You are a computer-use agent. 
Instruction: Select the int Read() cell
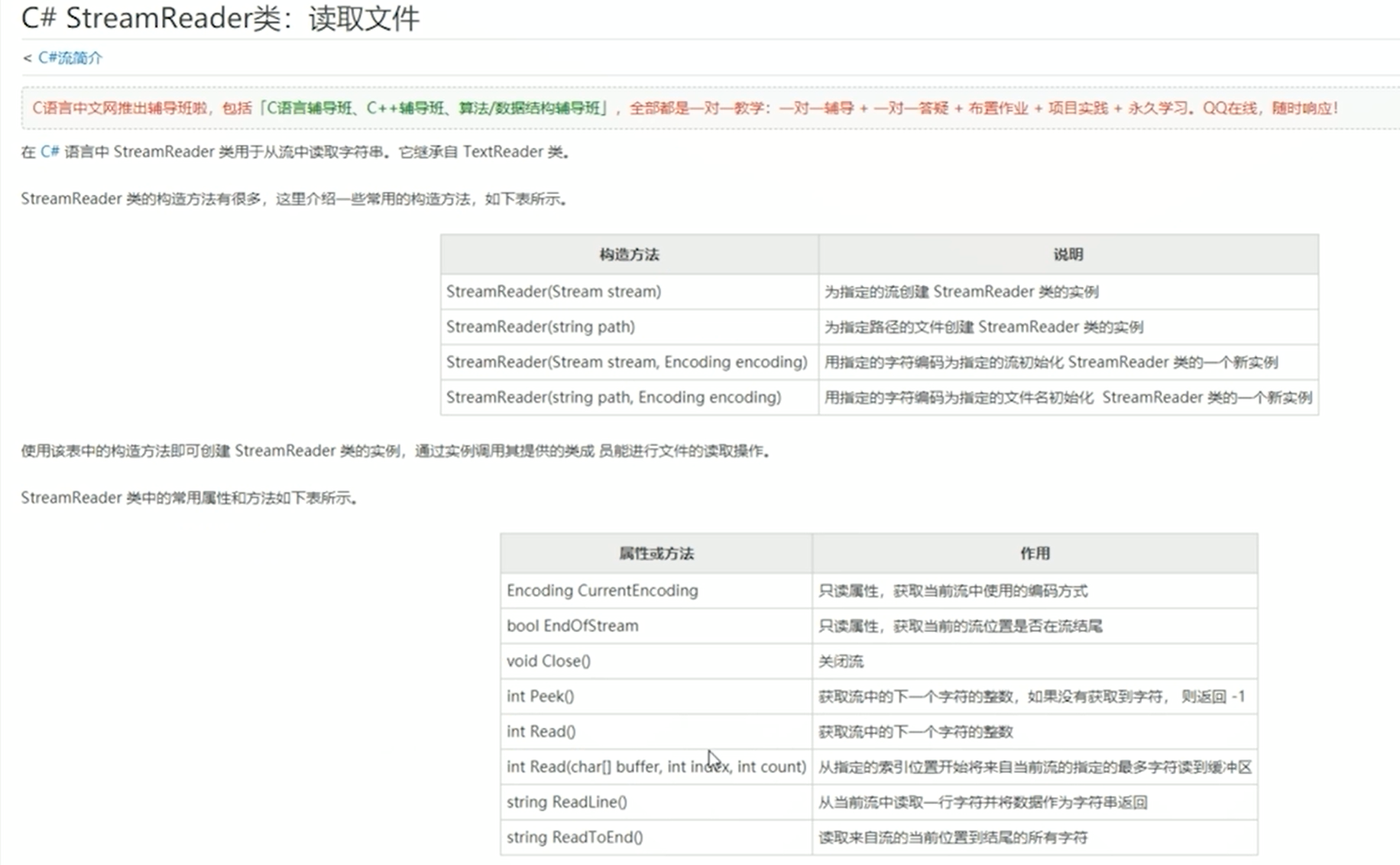656,731
